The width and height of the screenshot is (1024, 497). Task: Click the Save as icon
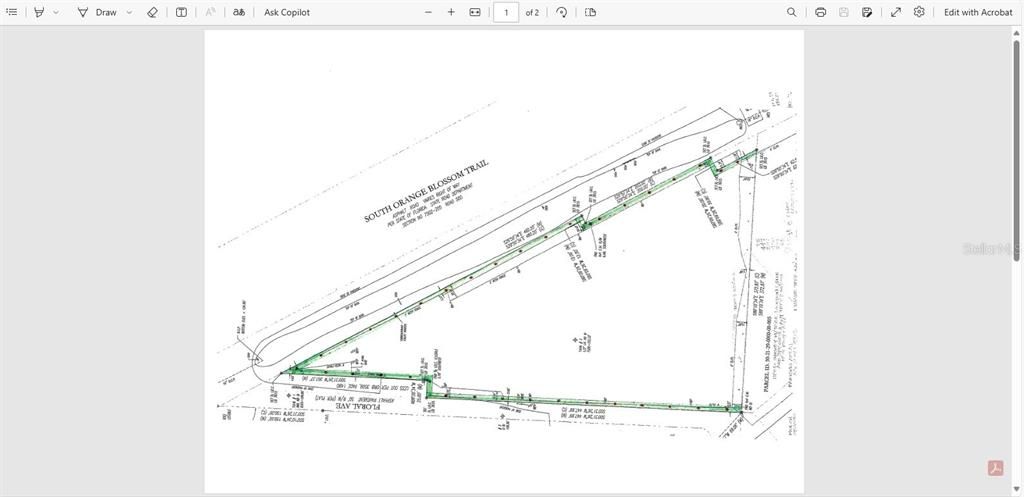click(867, 12)
